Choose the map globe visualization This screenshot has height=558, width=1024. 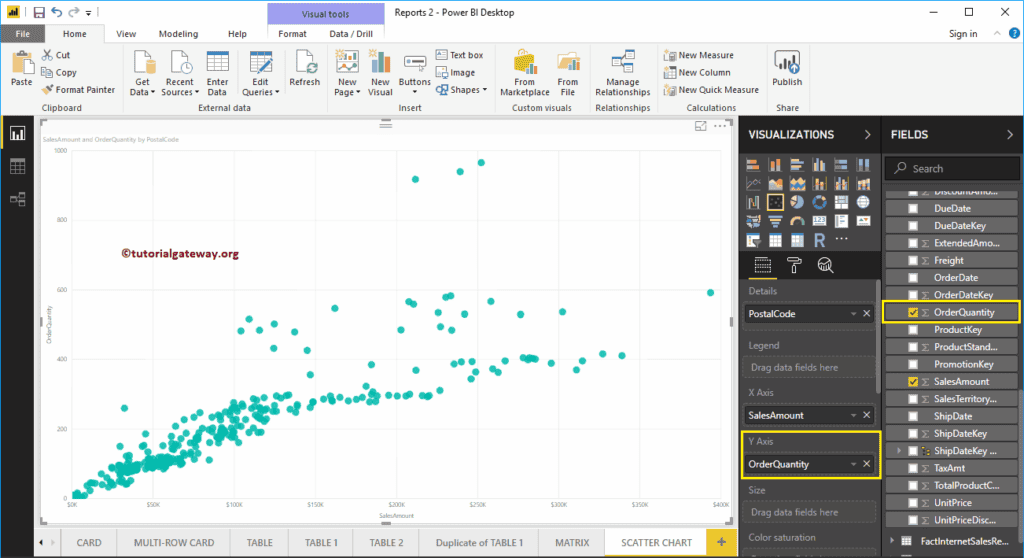point(863,203)
